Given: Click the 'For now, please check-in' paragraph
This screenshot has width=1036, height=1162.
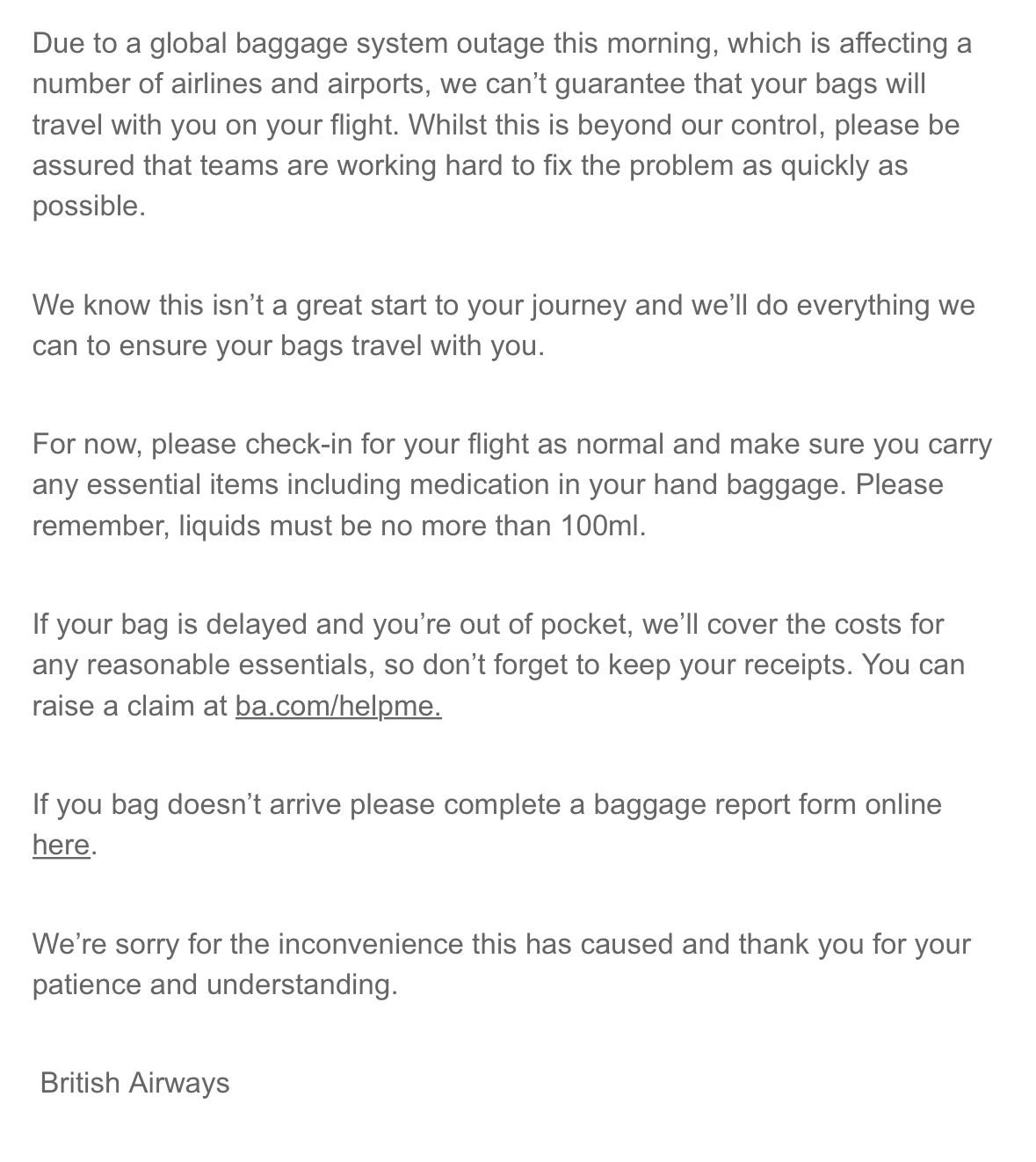Looking at the screenshot, I should (511, 484).
